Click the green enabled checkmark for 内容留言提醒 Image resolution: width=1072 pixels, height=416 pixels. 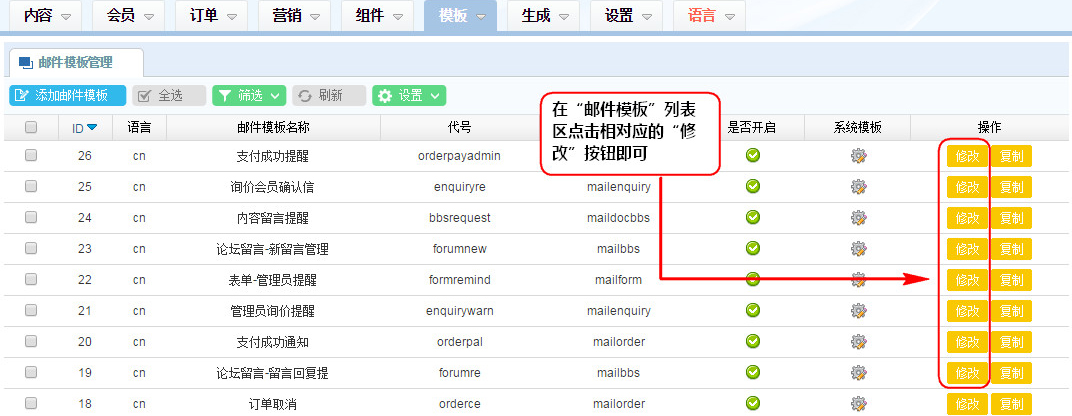[753, 218]
